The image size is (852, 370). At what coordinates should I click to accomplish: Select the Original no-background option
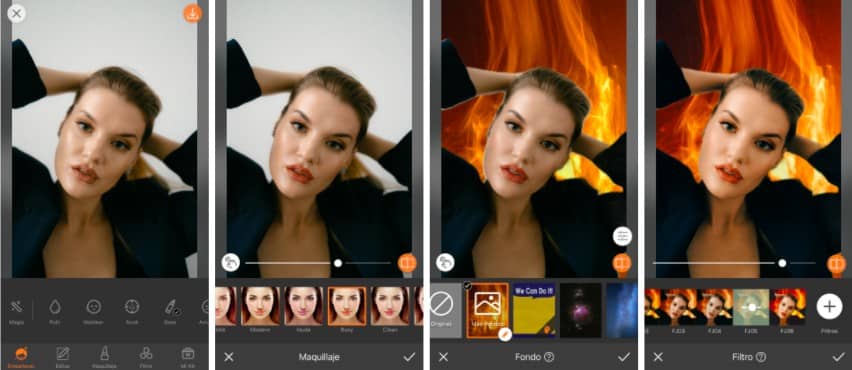coord(446,310)
